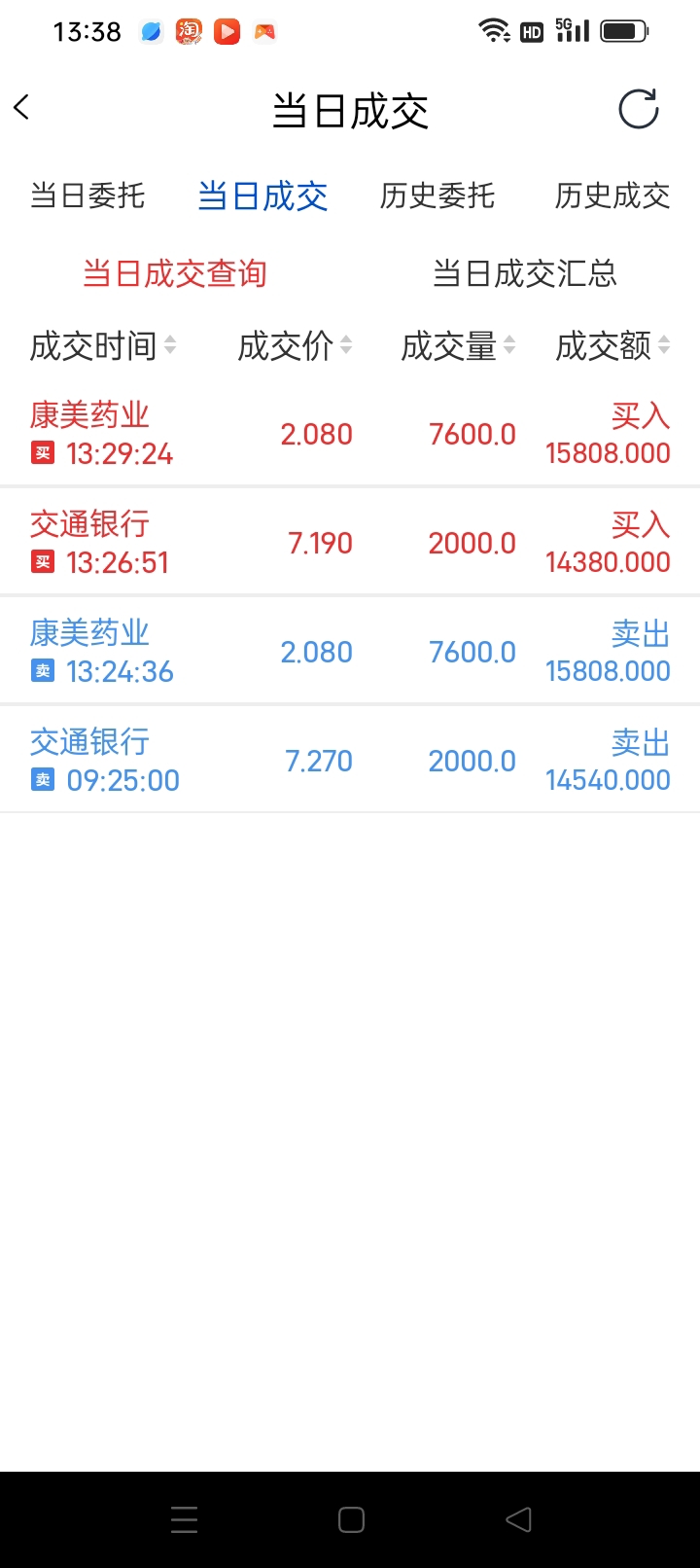
Task: Tap Android back triangle icon
Action: coord(518,1519)
